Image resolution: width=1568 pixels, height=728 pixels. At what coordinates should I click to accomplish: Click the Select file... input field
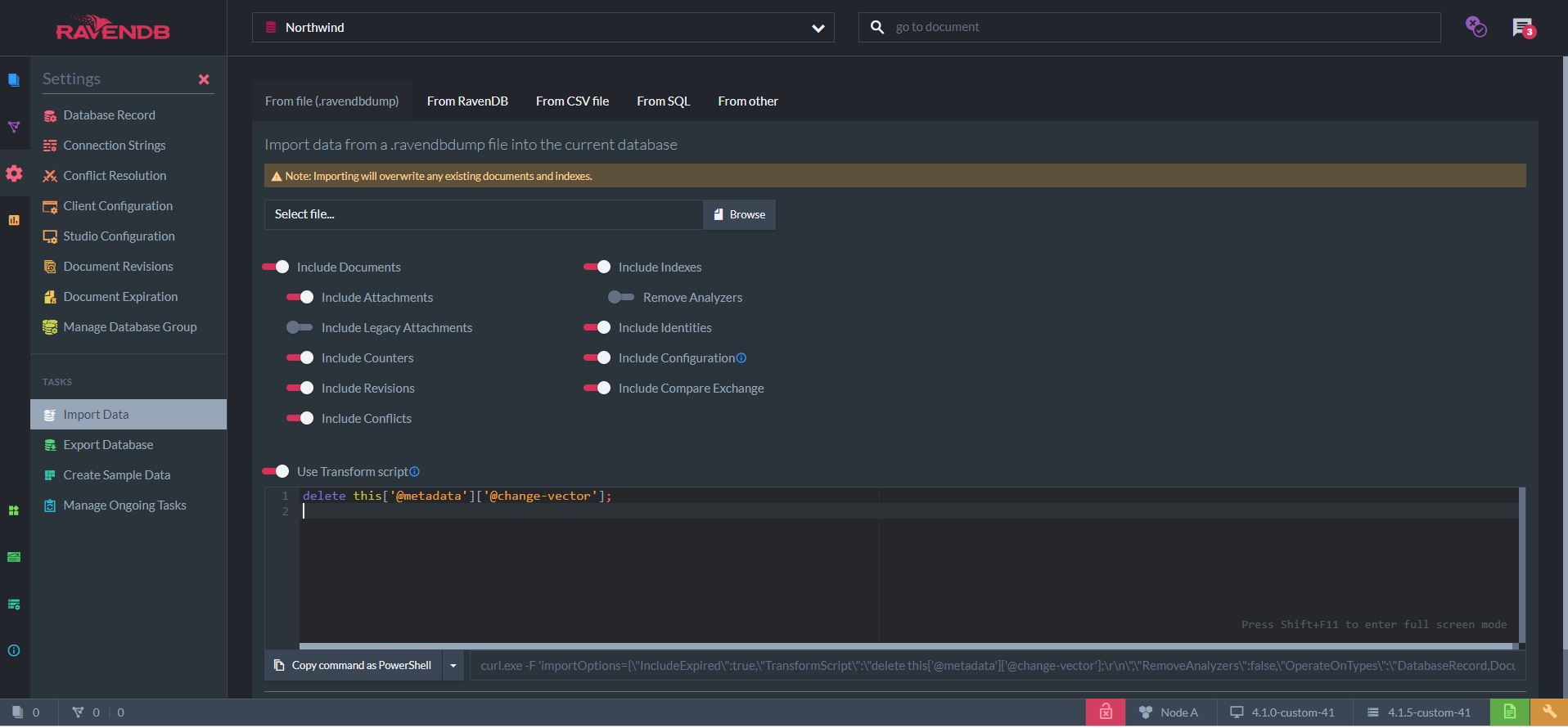tap(484, 214)
